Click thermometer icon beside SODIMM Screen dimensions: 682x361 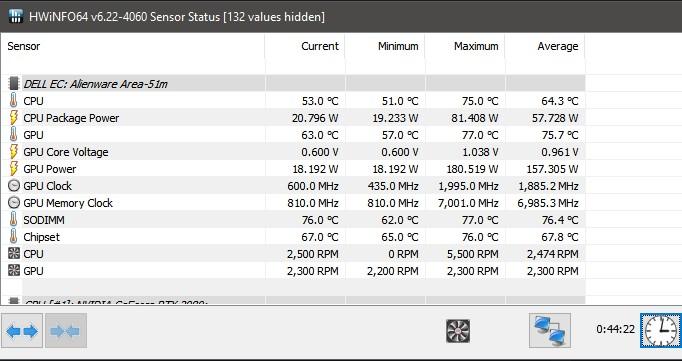point(13,220)
